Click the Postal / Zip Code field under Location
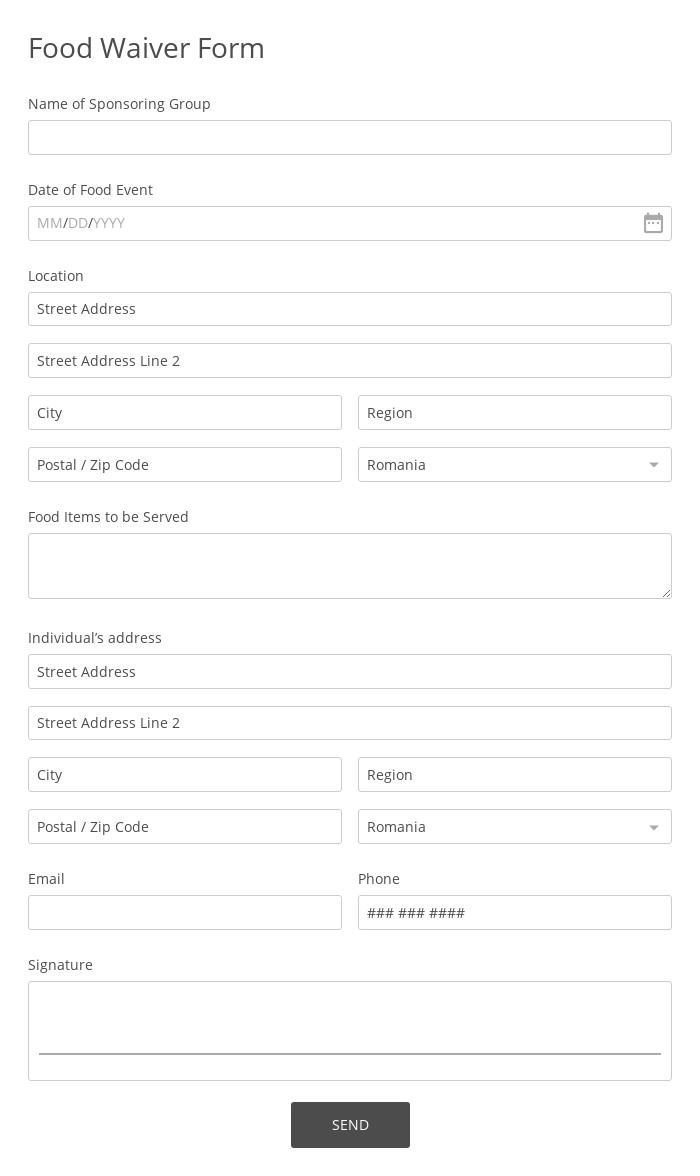 point(185,464)
